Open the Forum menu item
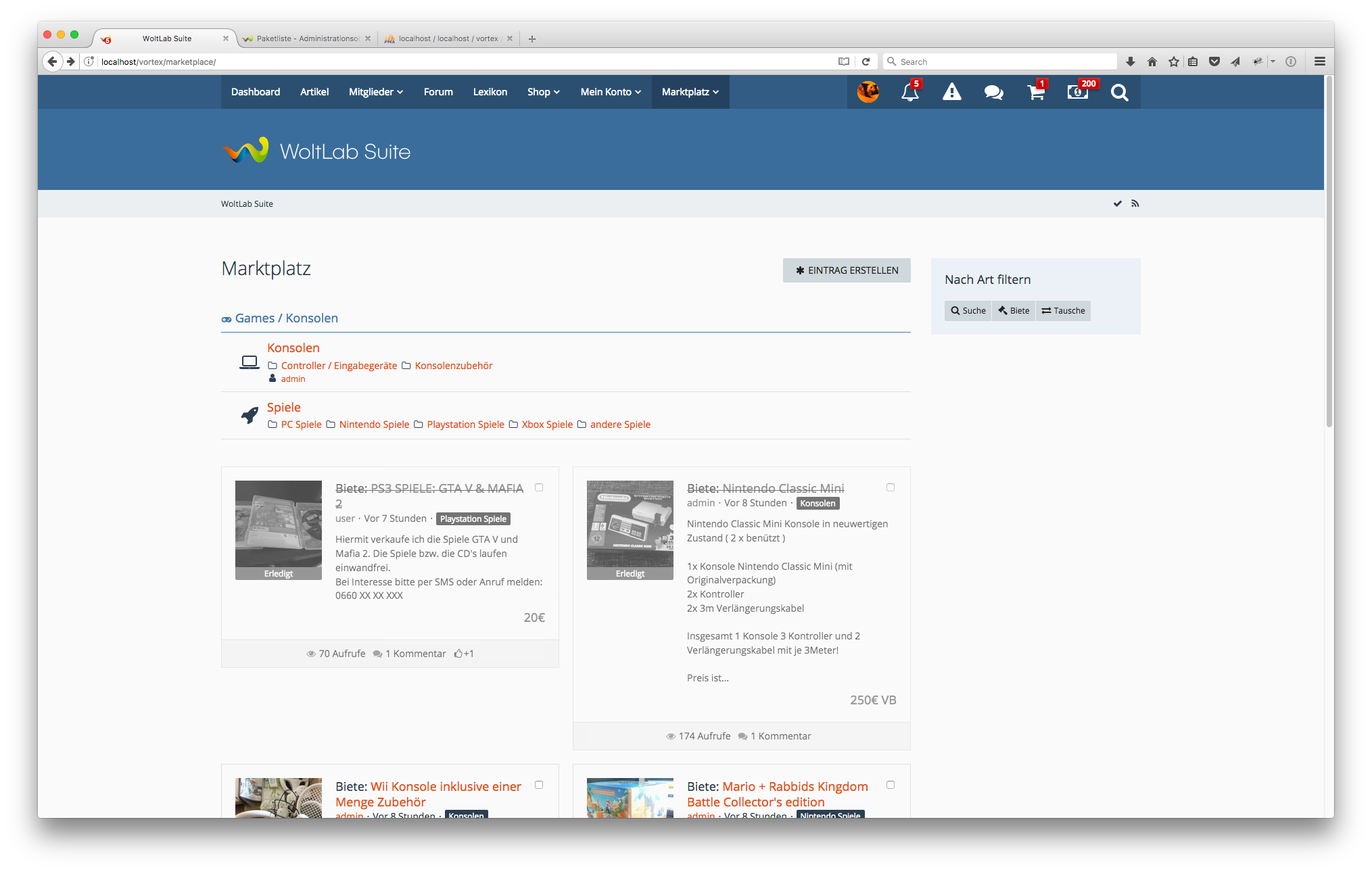 (x=438, y=92)
